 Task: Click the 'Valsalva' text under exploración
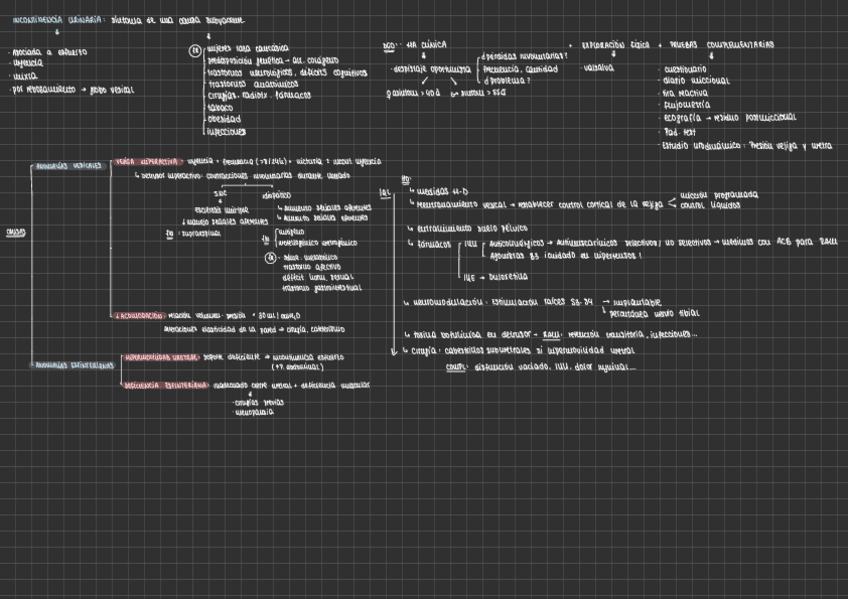pyautogui.click(x=598, y=69)
